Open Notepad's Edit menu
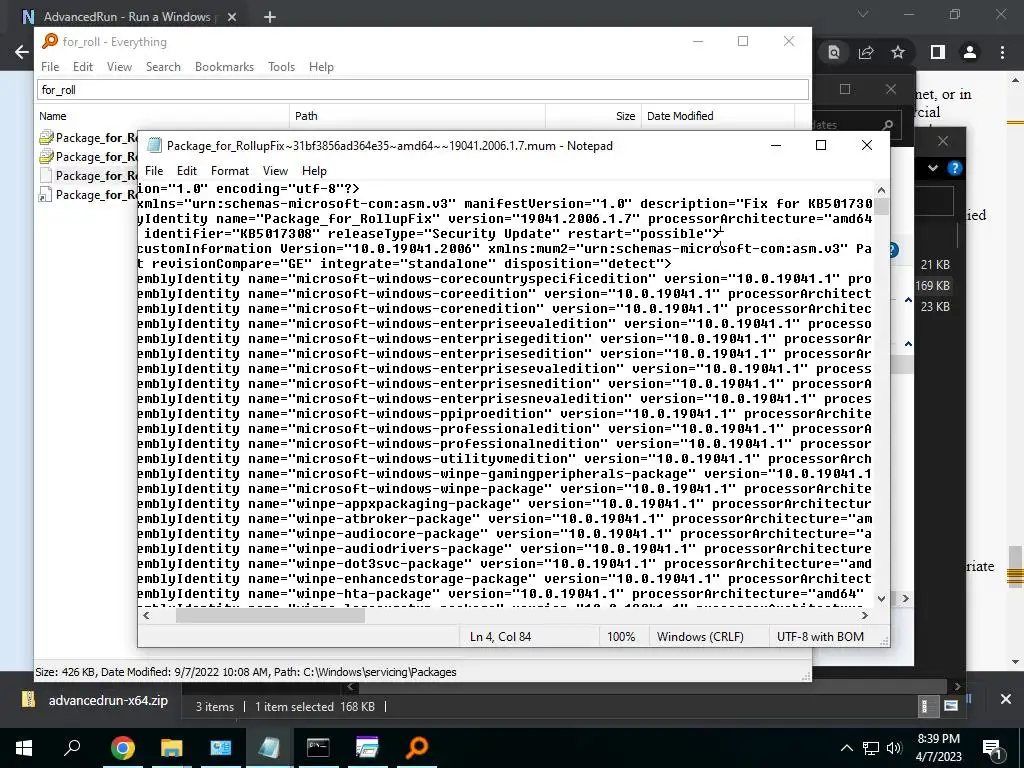 [187, 170]
